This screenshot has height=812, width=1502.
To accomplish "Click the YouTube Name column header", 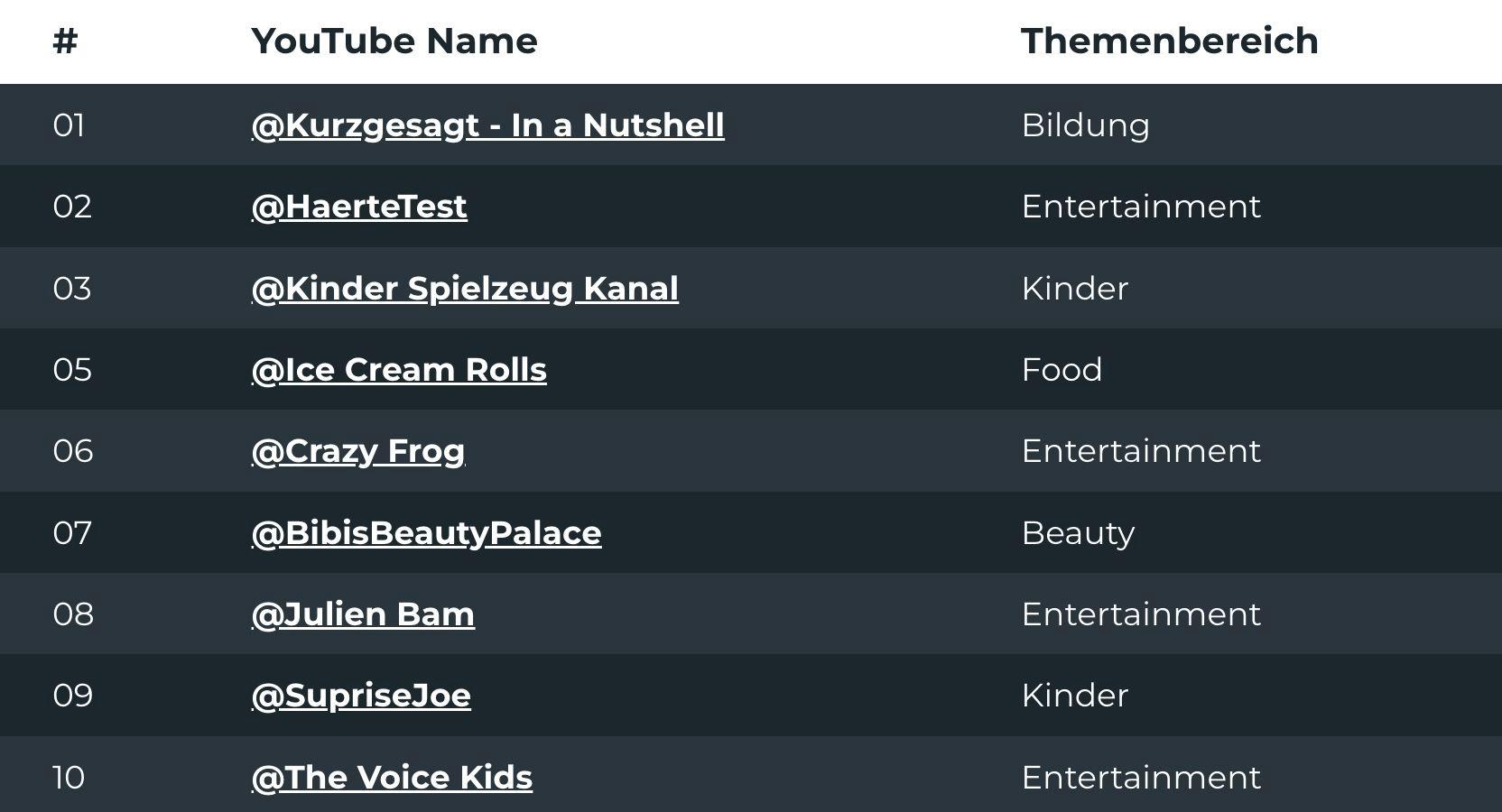I will [x=394, y=42].
